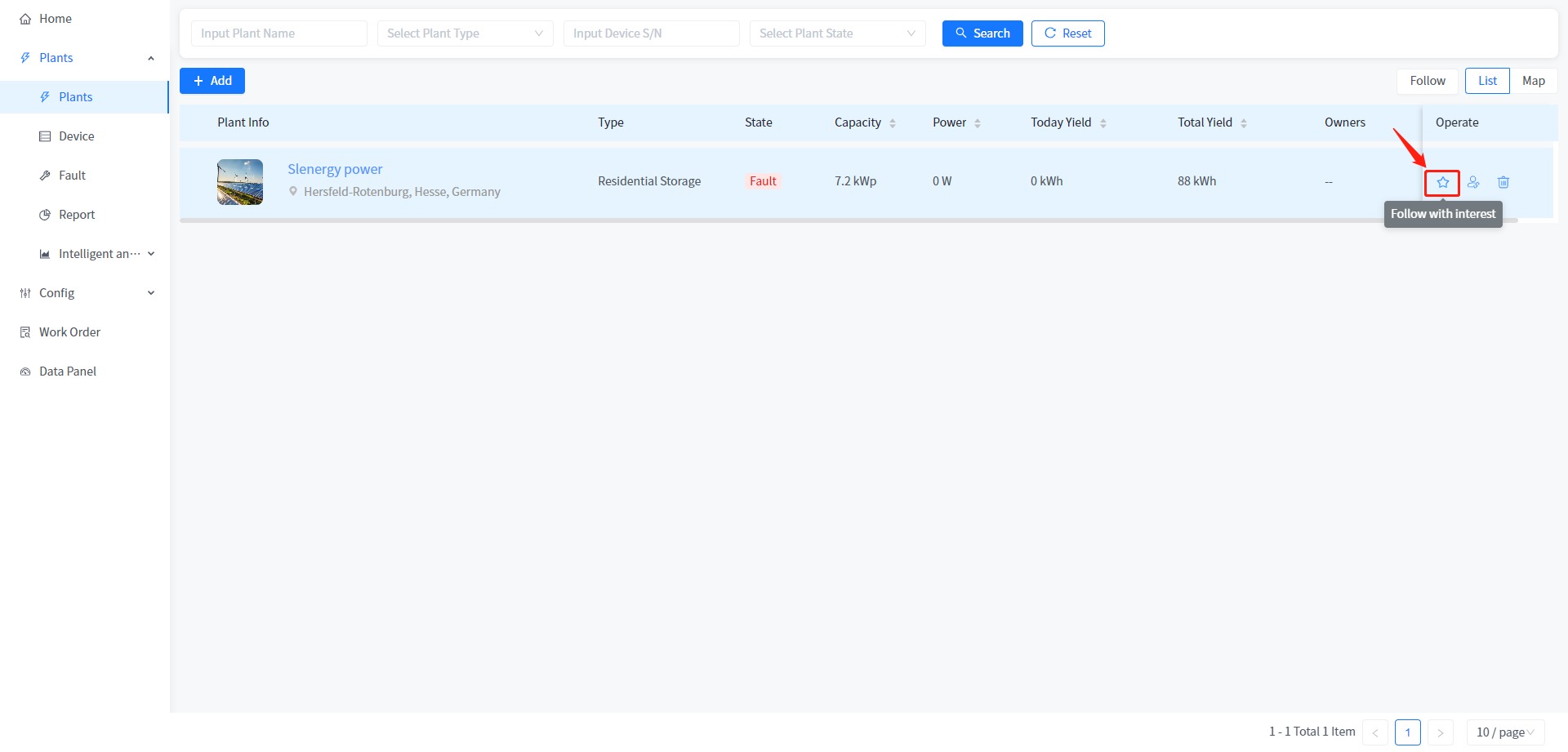
Task: Go to Work Order in sidebar
Action: point(69,332)
